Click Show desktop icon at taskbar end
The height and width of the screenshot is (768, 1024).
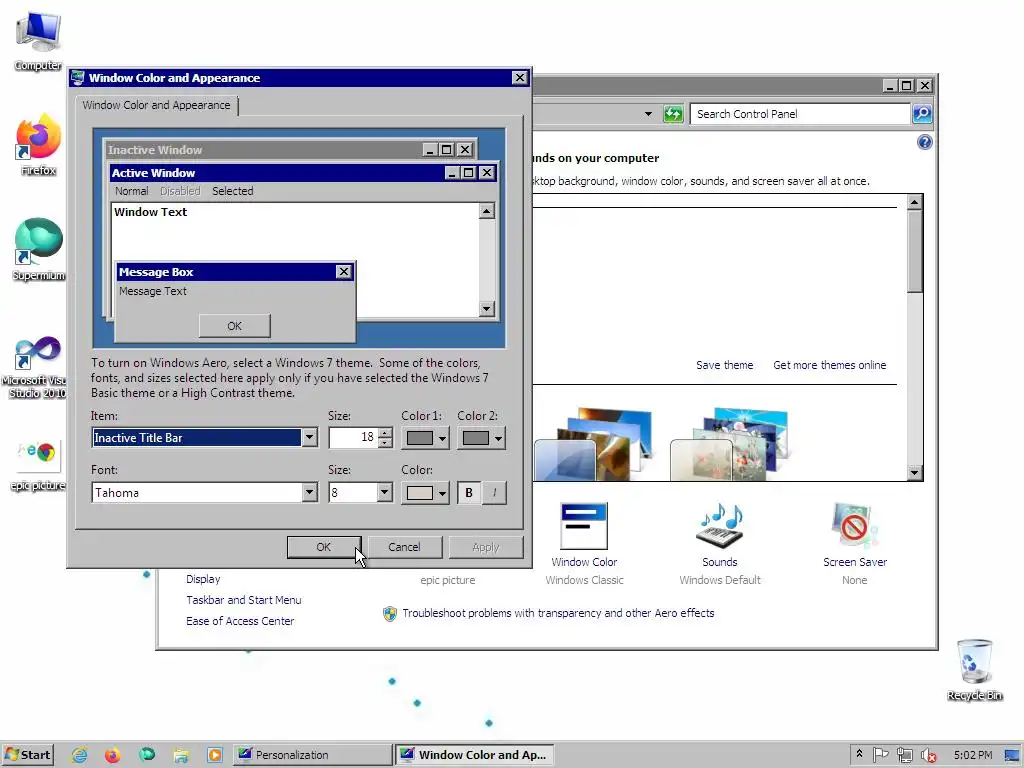pyautogui.click(x=1012, y=755)
